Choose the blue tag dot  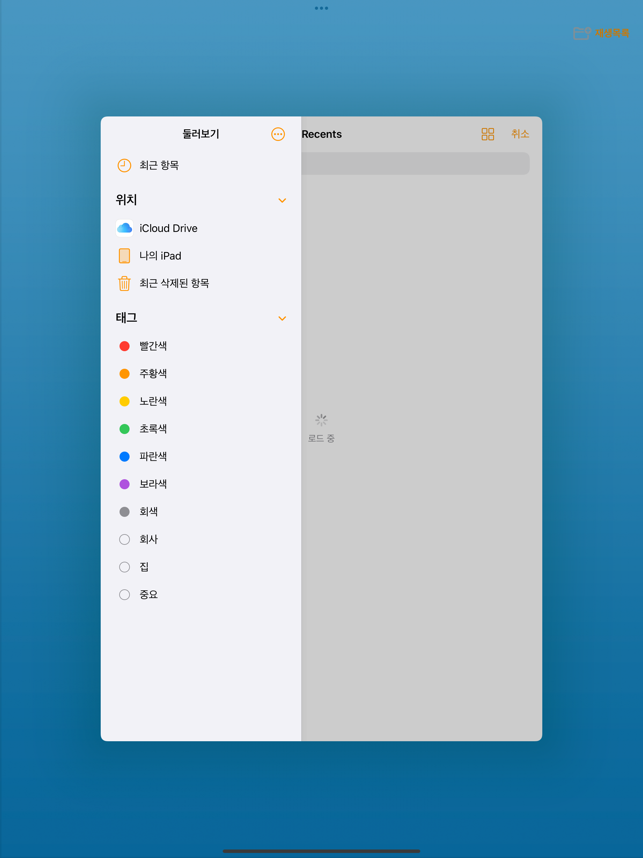[124, 456]
